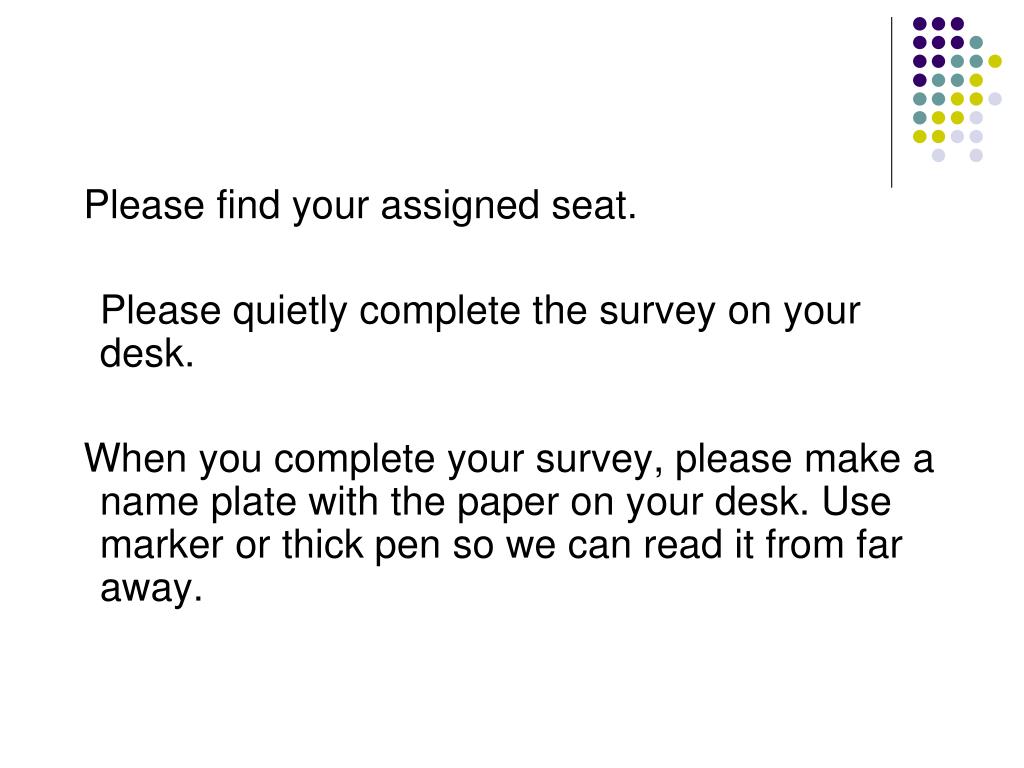This screenshot has height=768, width=1024.
Task: Click the only purple dot in fourth dot row
Action: [x=920, y=80]
